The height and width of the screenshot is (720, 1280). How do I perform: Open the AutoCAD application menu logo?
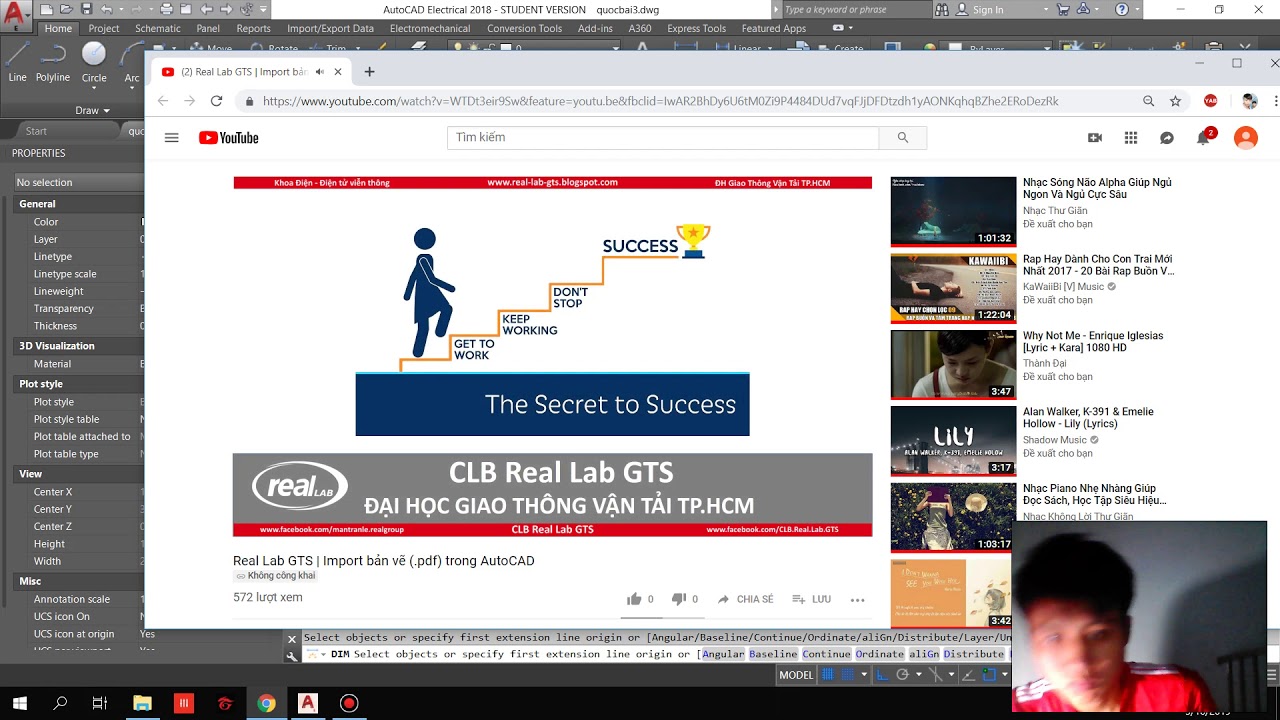14,14
